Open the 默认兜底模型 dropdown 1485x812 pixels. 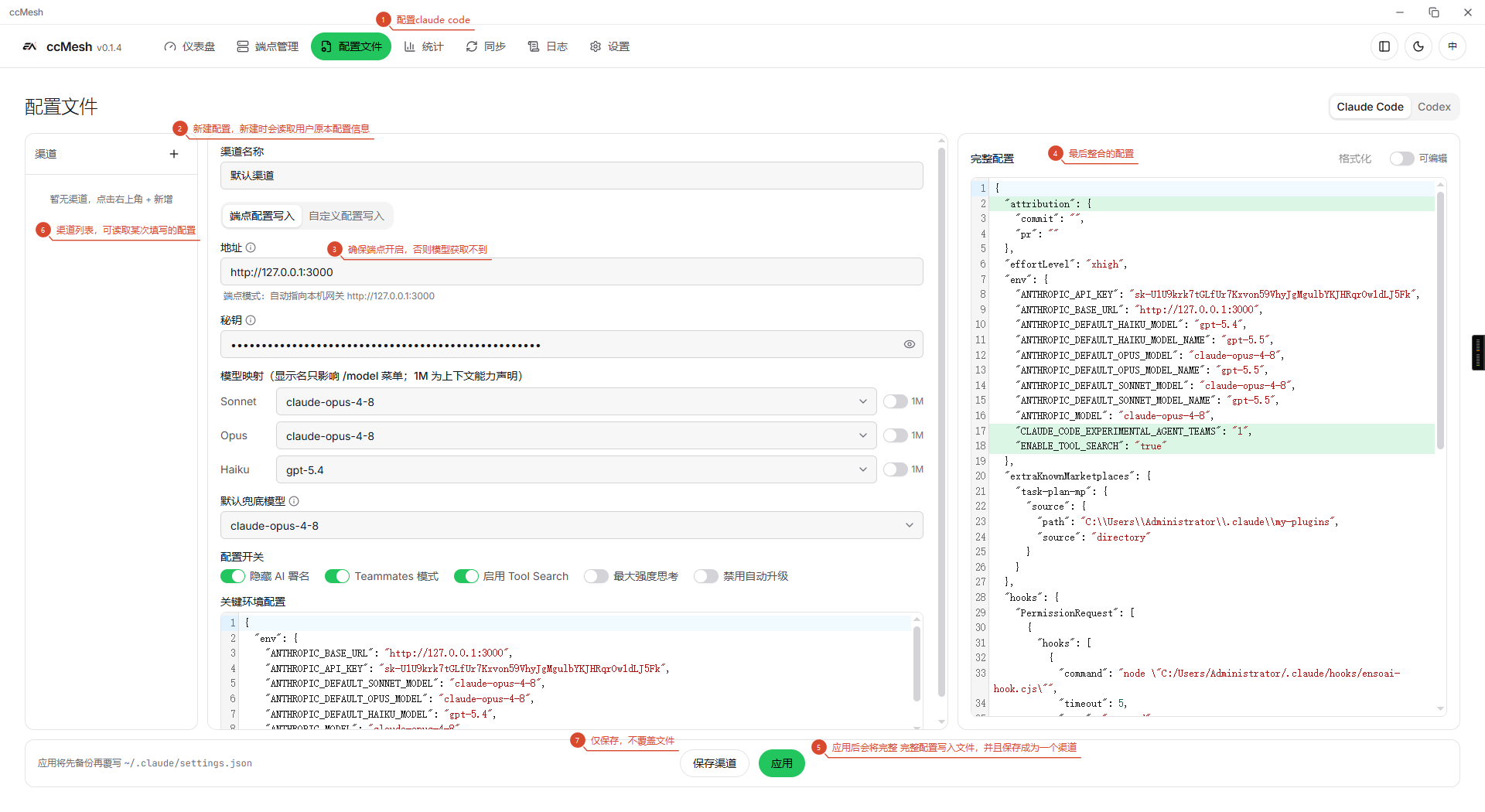coord(572,525)
